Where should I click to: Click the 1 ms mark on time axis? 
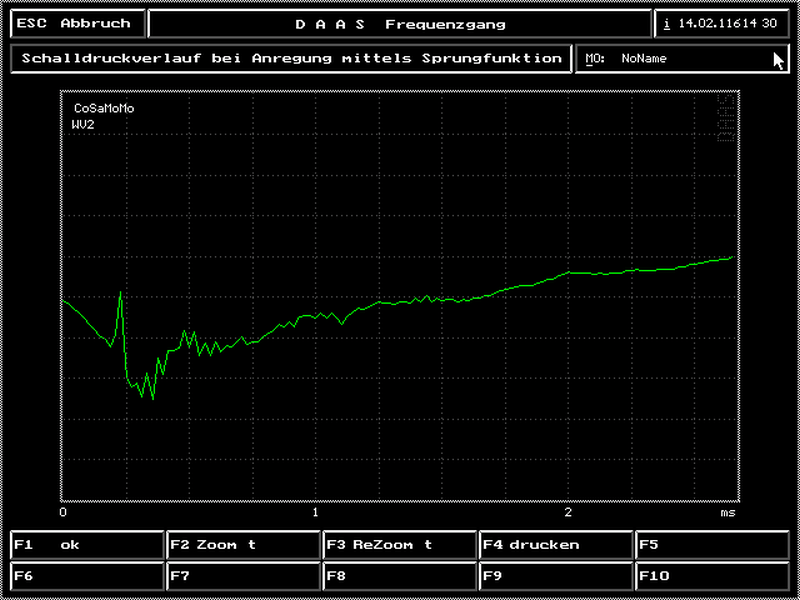click(315, 512)
